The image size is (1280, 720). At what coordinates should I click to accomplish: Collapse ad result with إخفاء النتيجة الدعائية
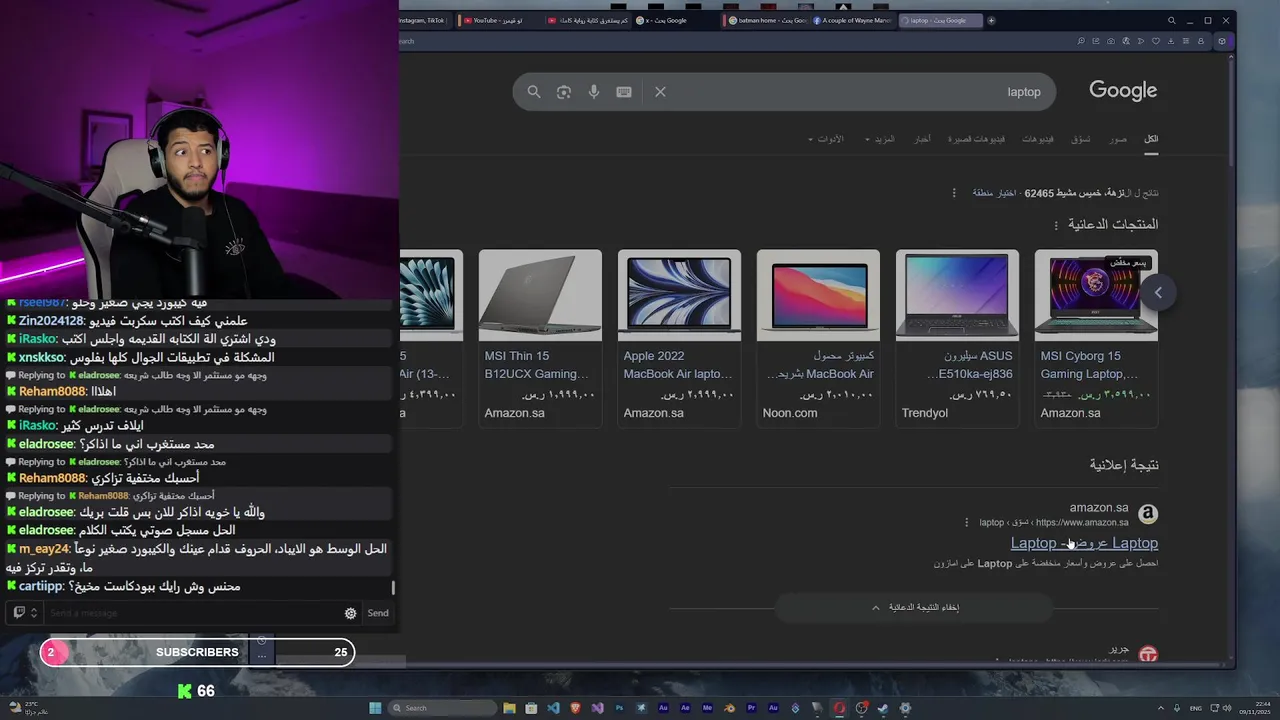[915, 607]
